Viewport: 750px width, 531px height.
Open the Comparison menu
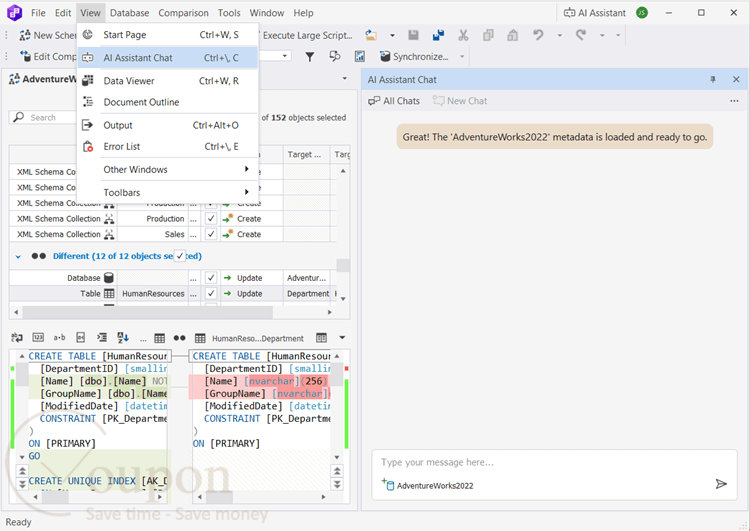pos(183,13)
